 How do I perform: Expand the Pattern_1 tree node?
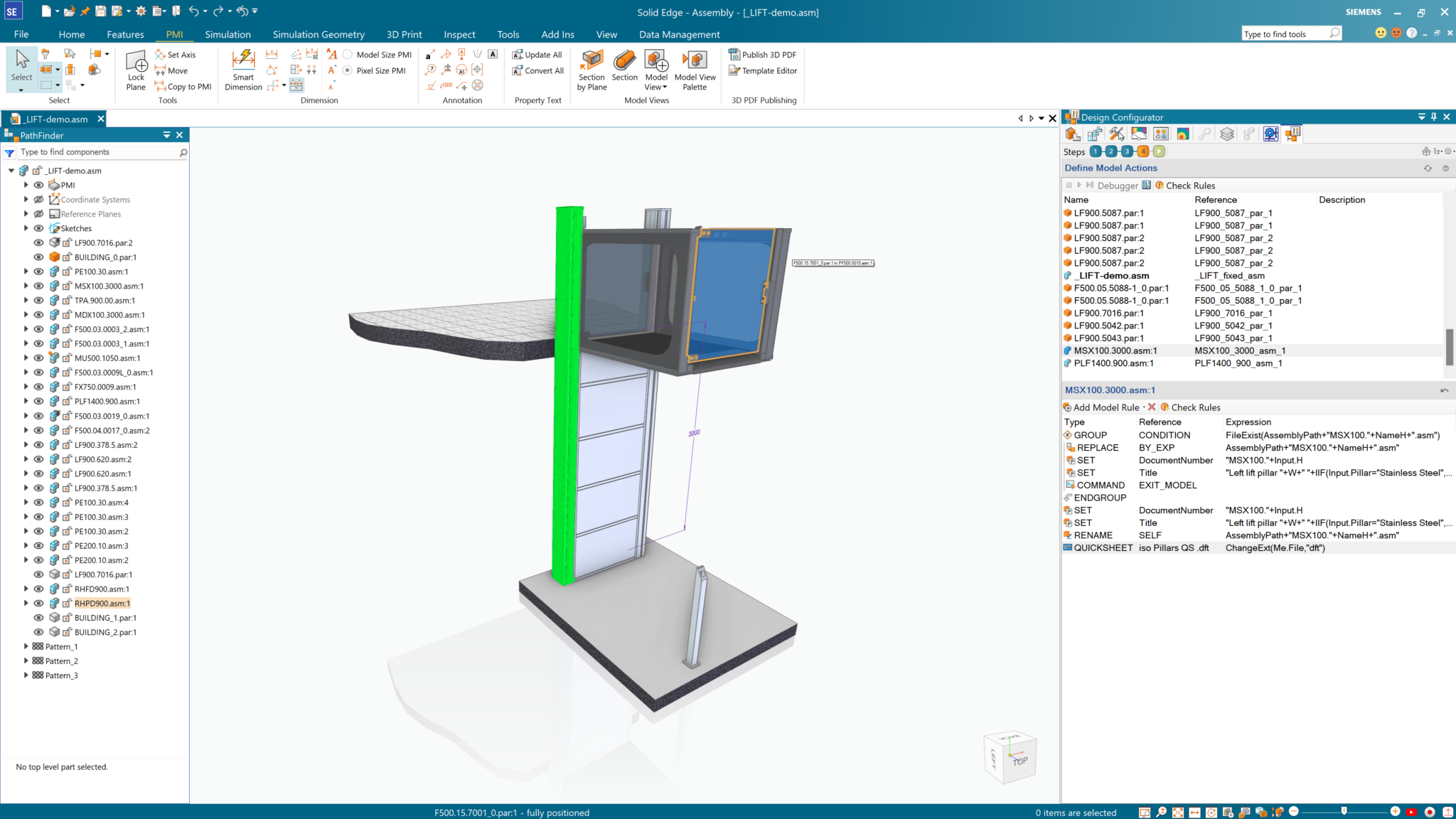click(x=26, y=646)
